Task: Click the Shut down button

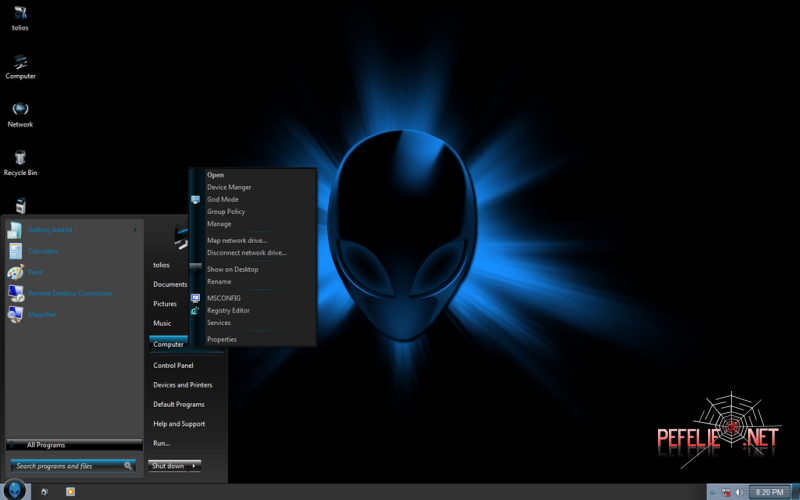Action: [168, 466]
